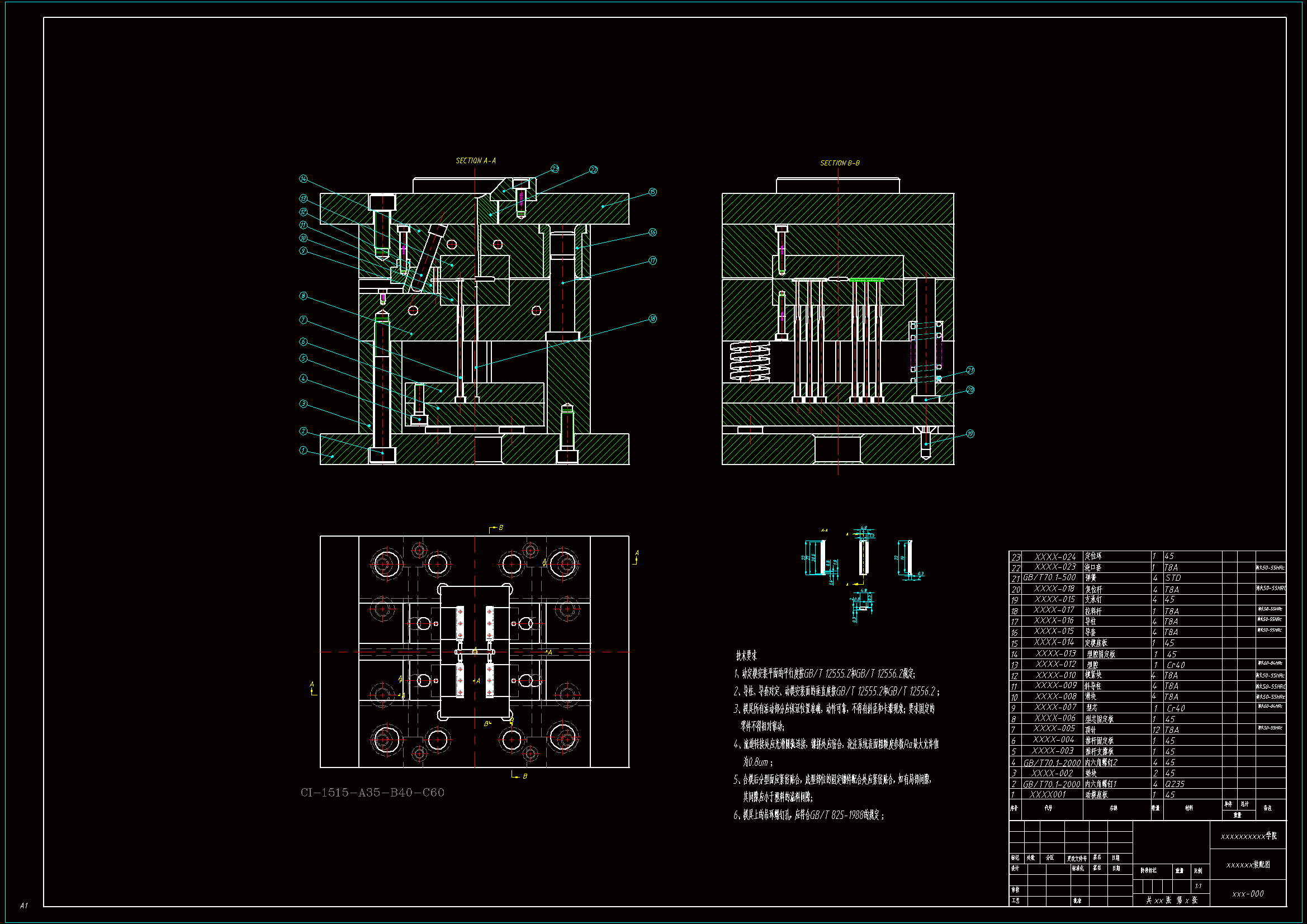Image resolution: width=1307 pixels, height=924 pixels.
Task: Click the SECTION B-B view title
Action: [x=840, y=163]
